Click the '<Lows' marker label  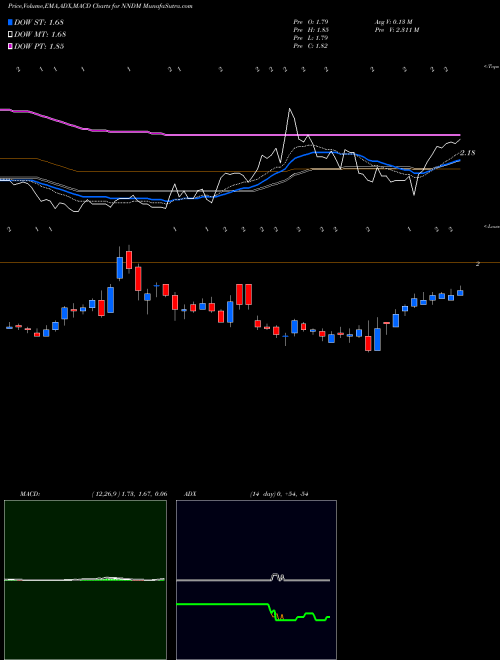(492, 226)
